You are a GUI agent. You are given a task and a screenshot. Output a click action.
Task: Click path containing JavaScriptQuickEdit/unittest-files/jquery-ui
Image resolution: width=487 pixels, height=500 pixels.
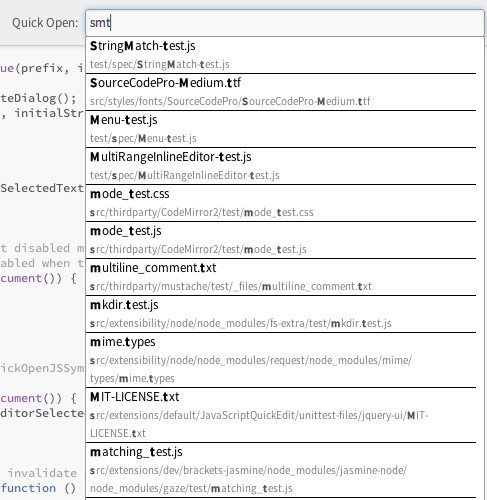pyautogui.click(x=259, y=424)
